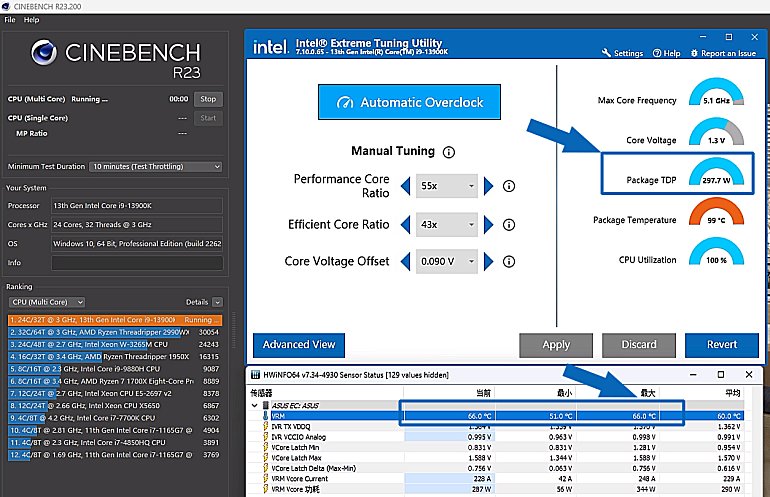This screenshot has height=497, width=770.
Task: Increase Core Voltage Offset with right arrow
Action: 489,262
